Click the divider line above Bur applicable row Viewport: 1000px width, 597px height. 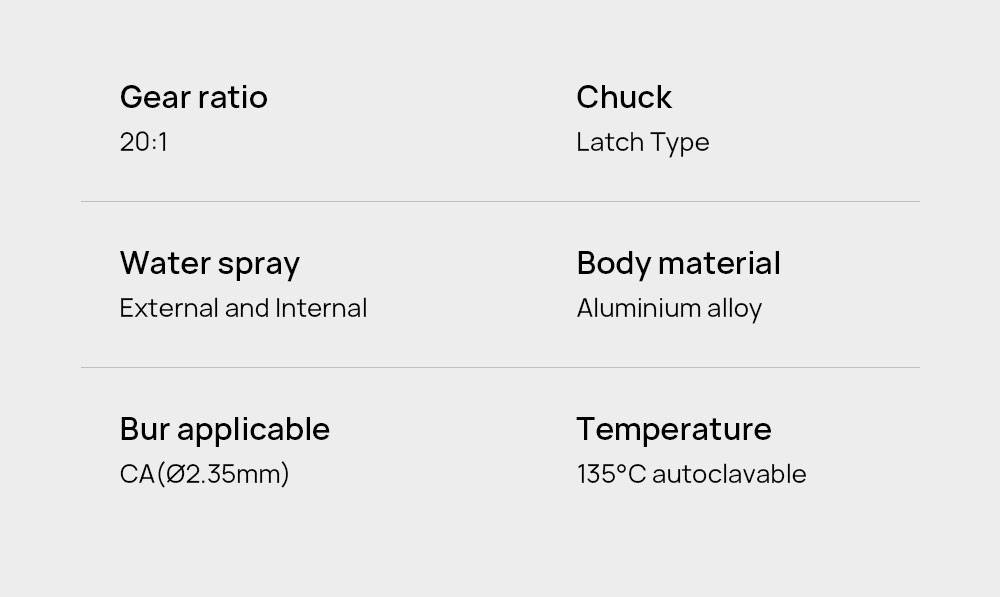tap(500, 368)
